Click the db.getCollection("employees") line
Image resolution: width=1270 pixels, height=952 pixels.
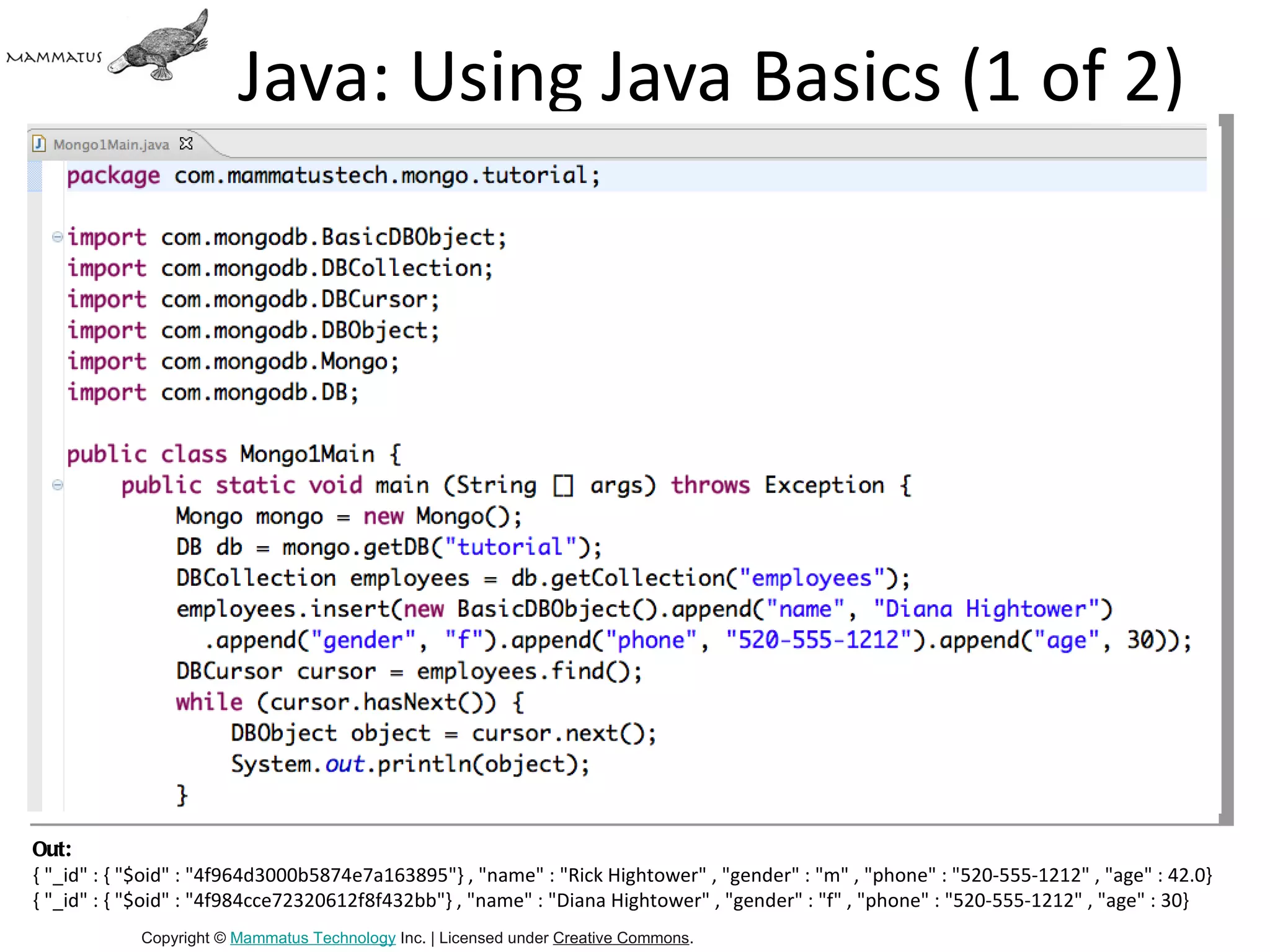[543, 579]
